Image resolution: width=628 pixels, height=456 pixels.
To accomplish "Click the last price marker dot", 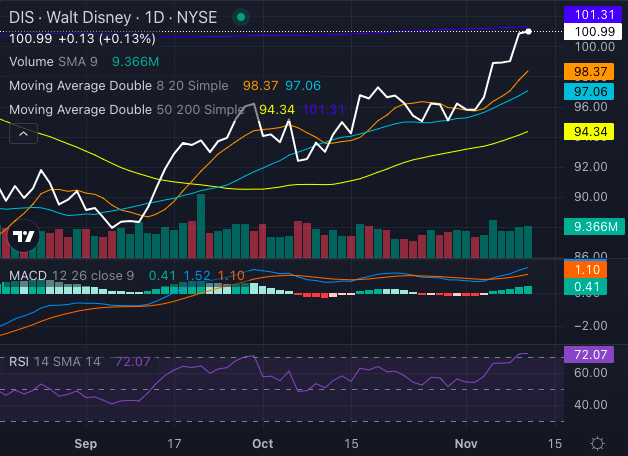I will (528, 32).
